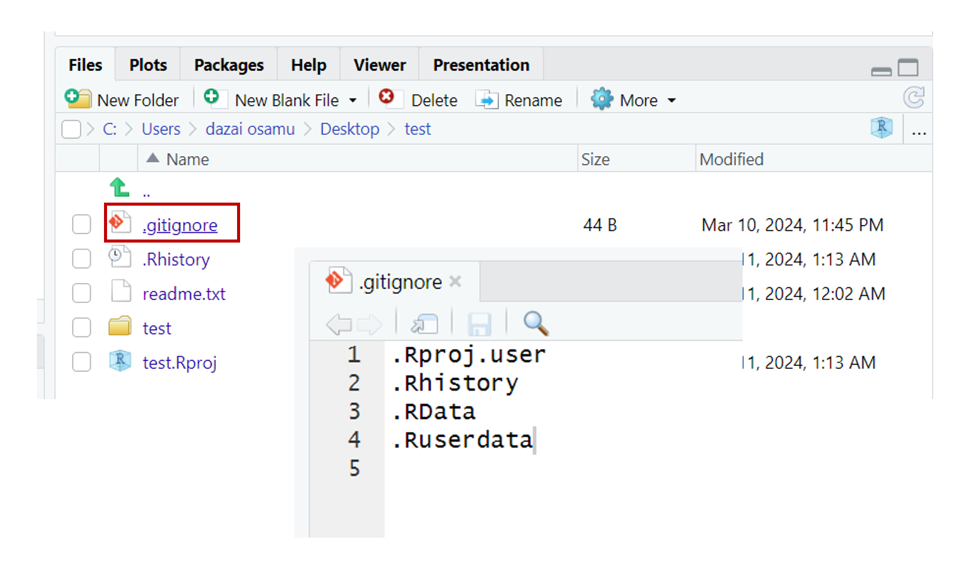
Task: Click the show in new window icon
Action: click(x=425, y=323)
